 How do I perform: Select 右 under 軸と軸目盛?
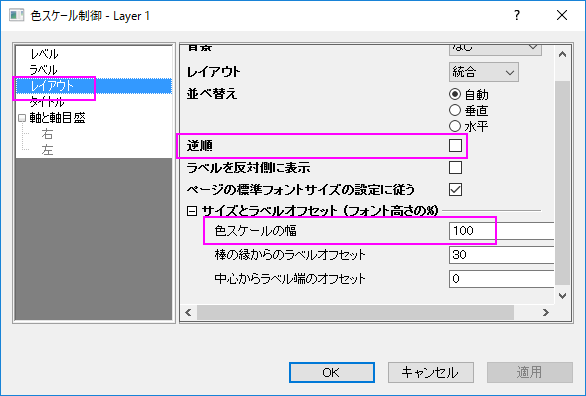(47, 134)
